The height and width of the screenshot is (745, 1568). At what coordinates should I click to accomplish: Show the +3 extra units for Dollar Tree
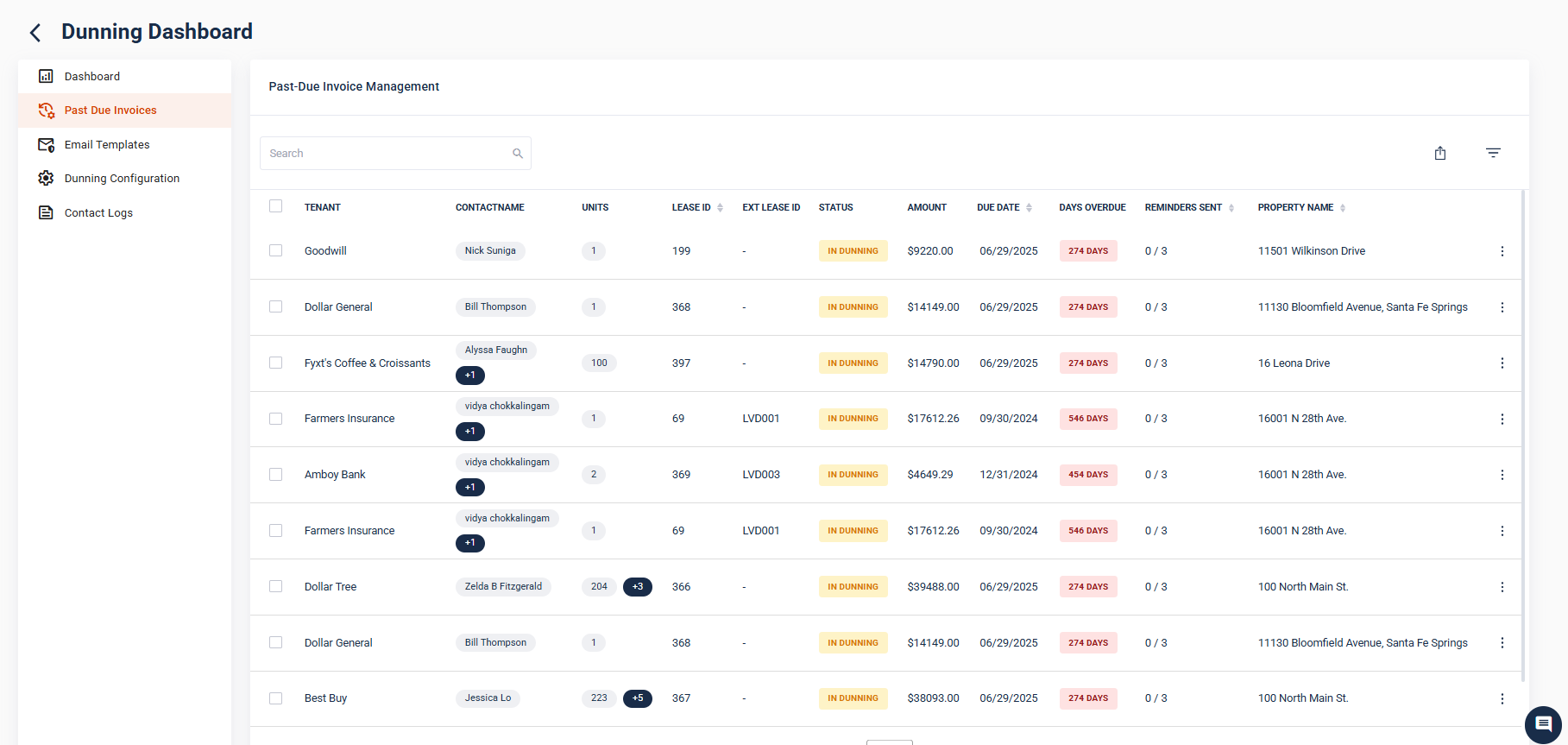click(x=638, y=587)
